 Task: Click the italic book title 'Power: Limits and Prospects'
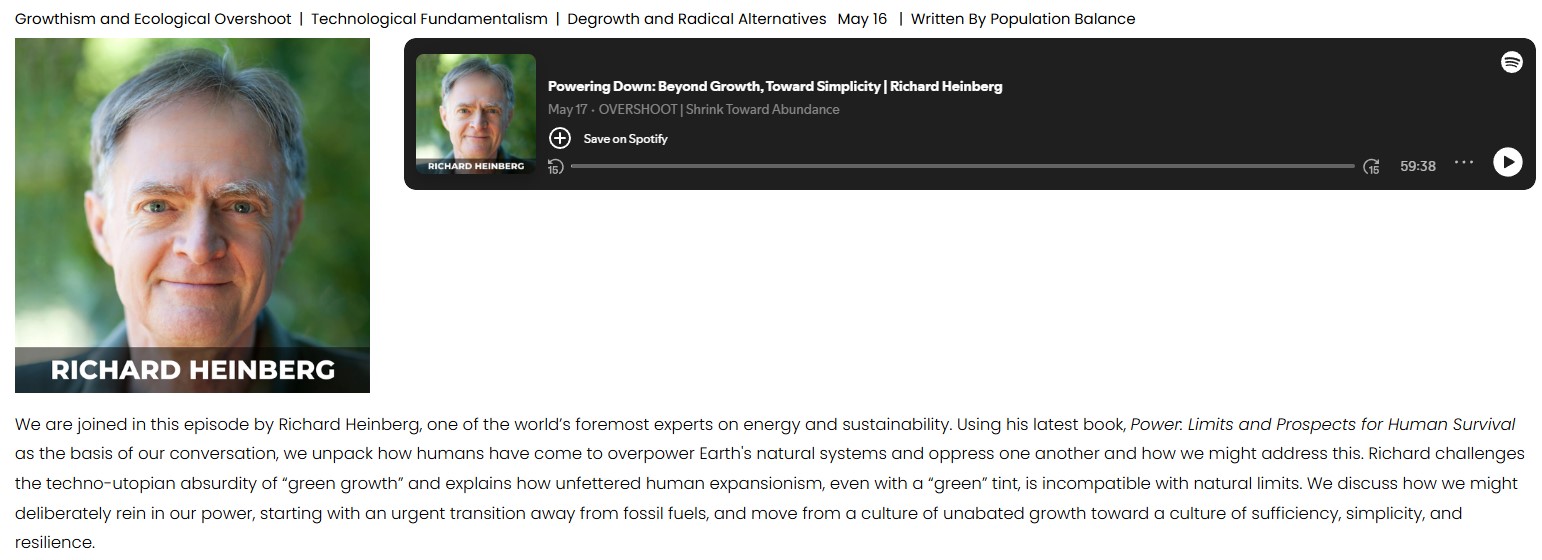click(1322, 424)
